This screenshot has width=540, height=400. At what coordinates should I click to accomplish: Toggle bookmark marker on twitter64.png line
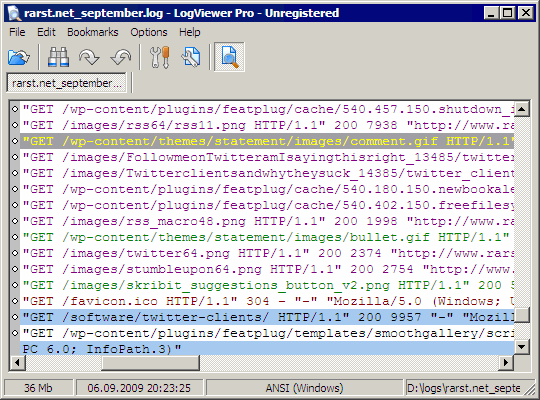tap(15, 253)
